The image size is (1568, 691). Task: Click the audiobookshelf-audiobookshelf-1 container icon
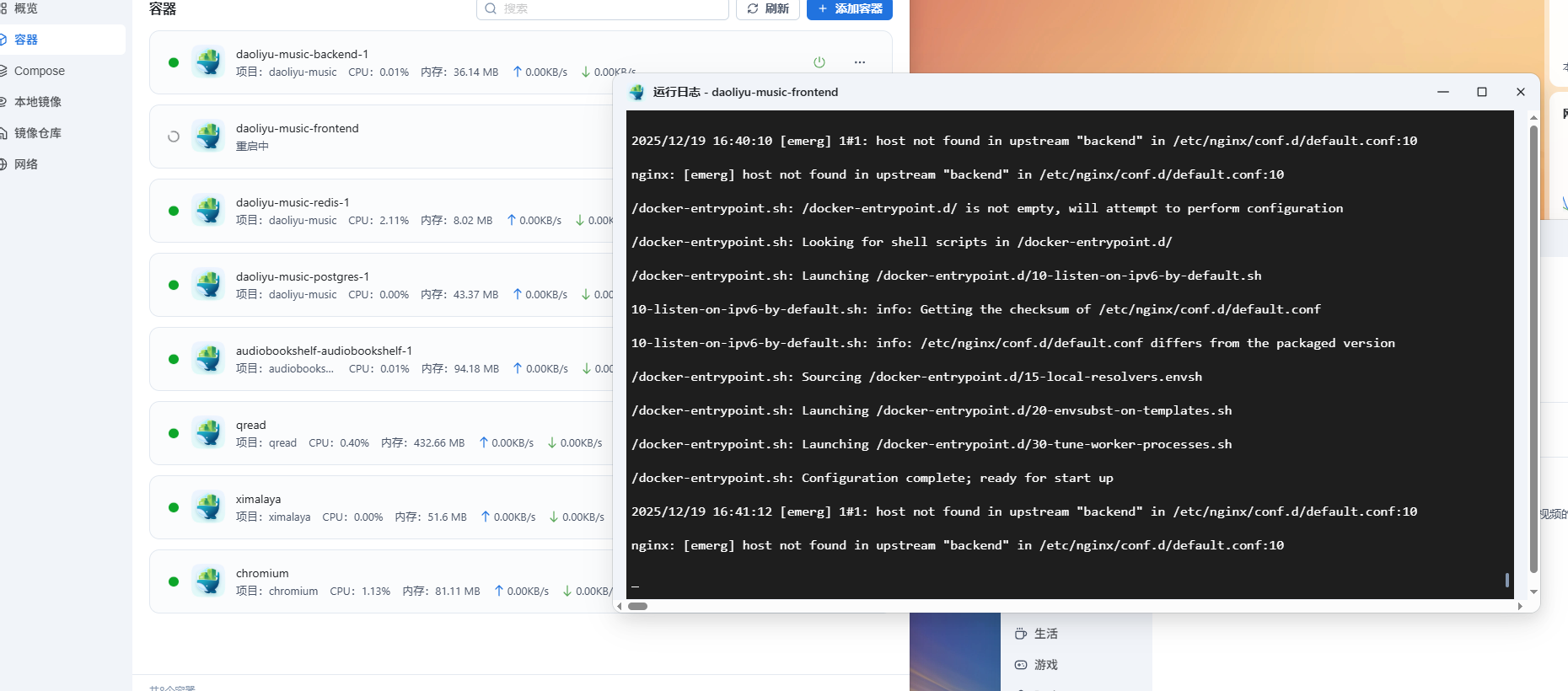(208, 359)
